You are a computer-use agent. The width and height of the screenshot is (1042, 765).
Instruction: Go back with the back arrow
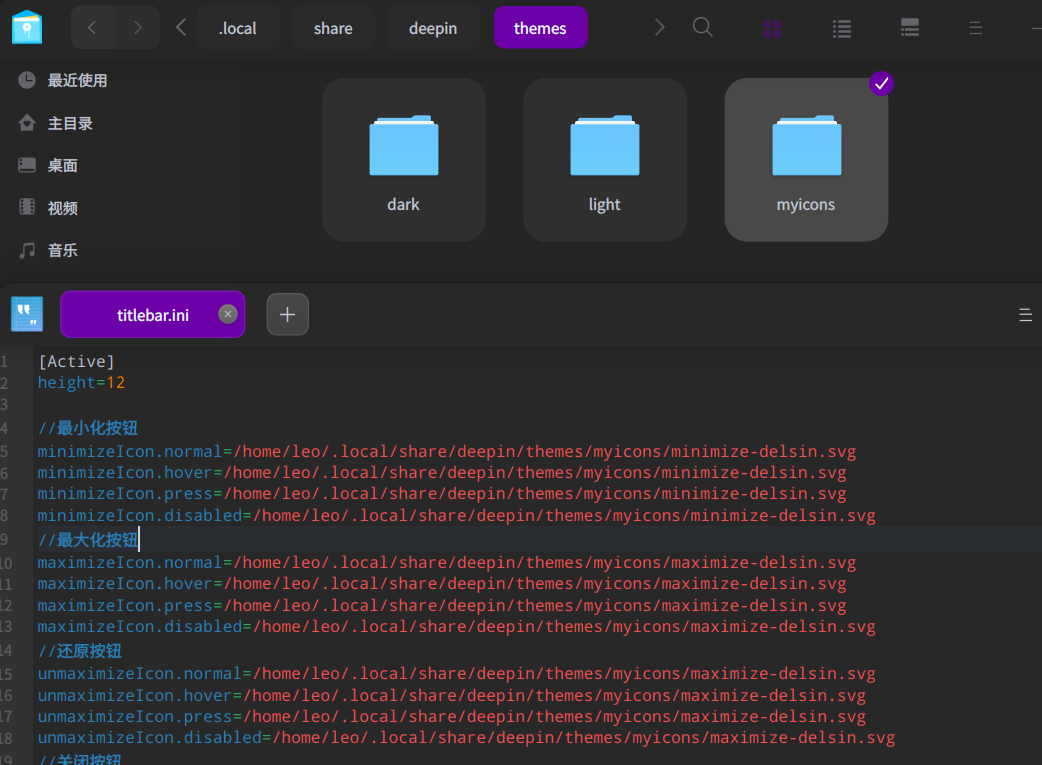[93, 28]
